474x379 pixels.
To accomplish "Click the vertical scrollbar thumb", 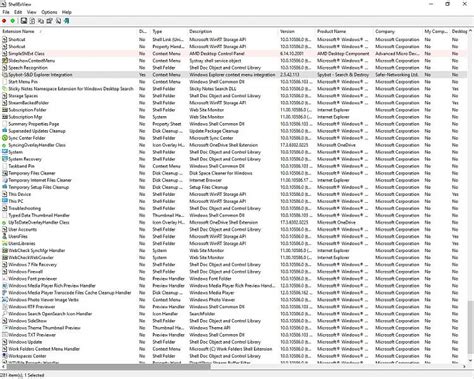I will (x=471, y=327).
